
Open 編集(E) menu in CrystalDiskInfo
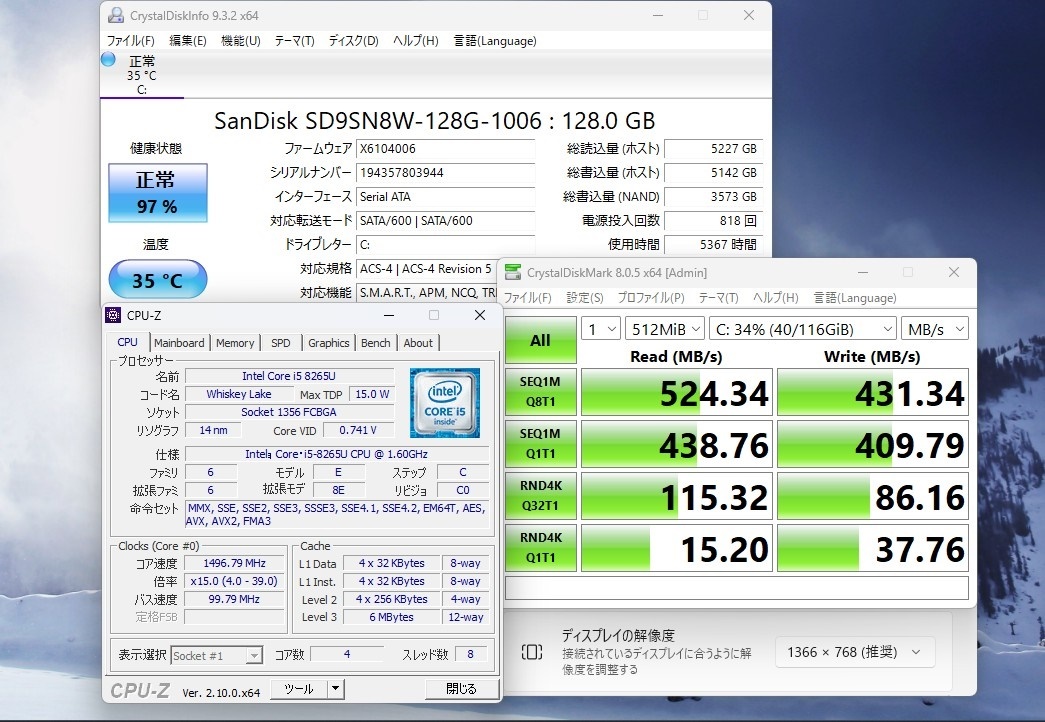click(188, 41)
